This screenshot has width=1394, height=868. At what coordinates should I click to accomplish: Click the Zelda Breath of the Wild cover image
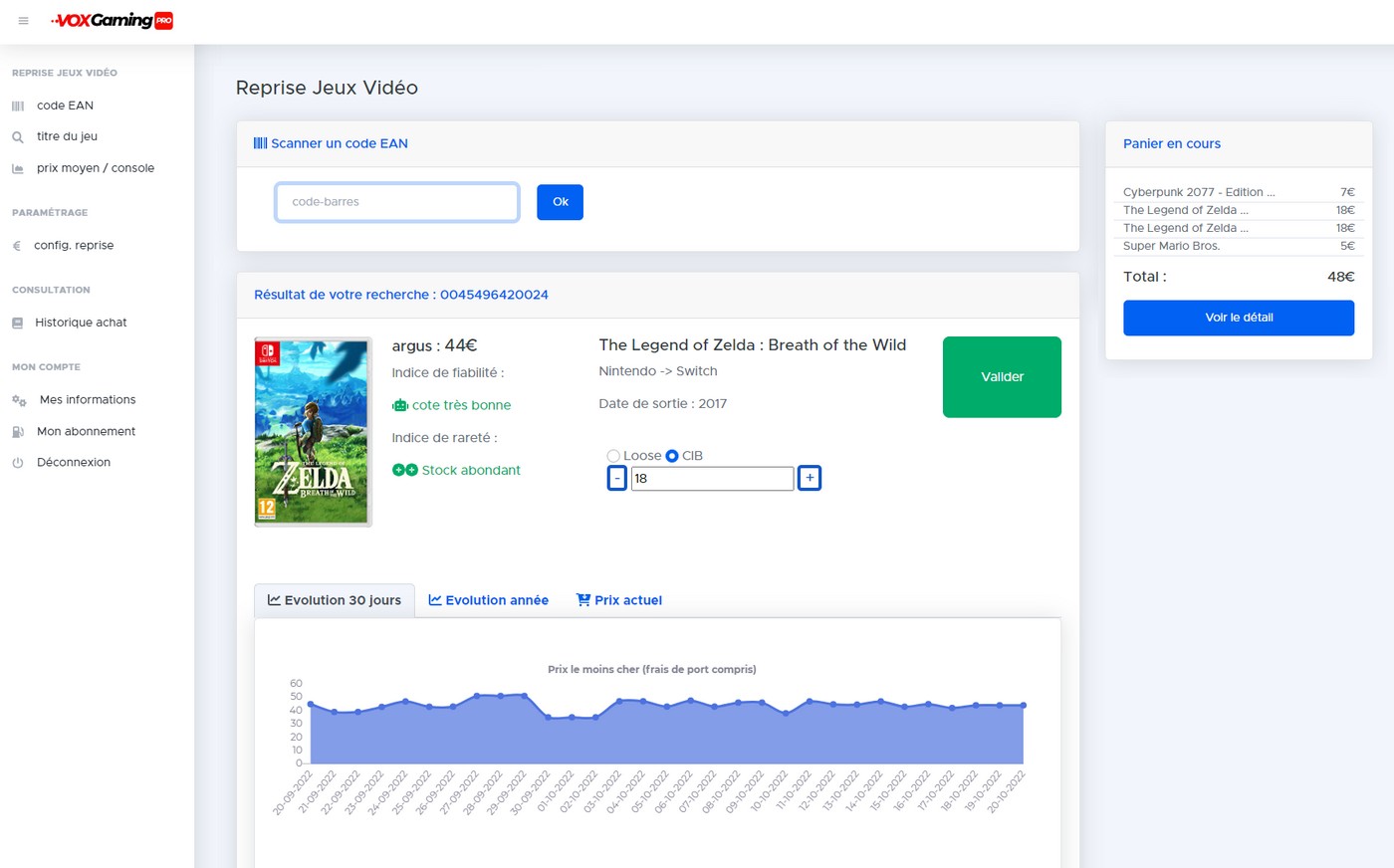[313, 431]
